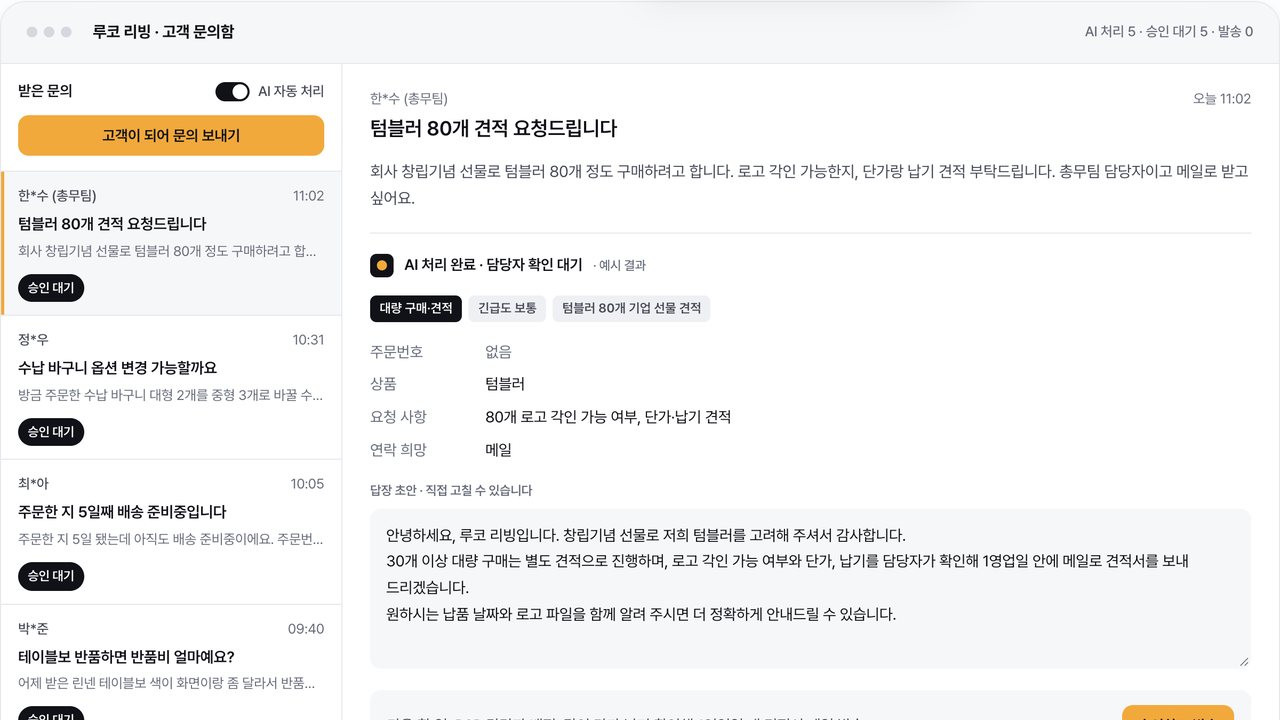
Task: Click the "· 예시 결과" label
Action: [619, 265]
